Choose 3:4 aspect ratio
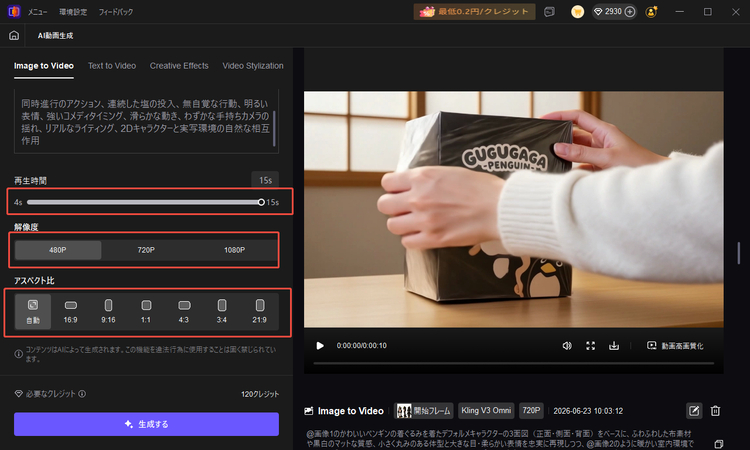The image size is (750, 450). 221,311
